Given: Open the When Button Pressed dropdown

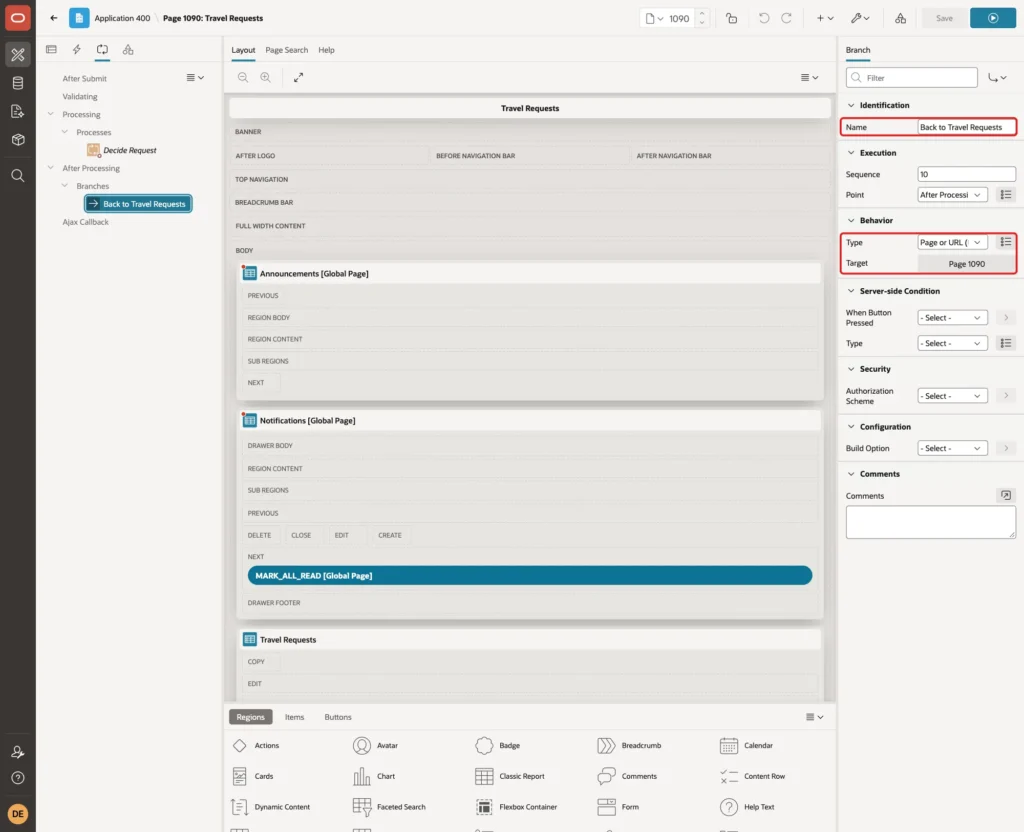Looking at the screenshot, I should click(x=952, y=317).
